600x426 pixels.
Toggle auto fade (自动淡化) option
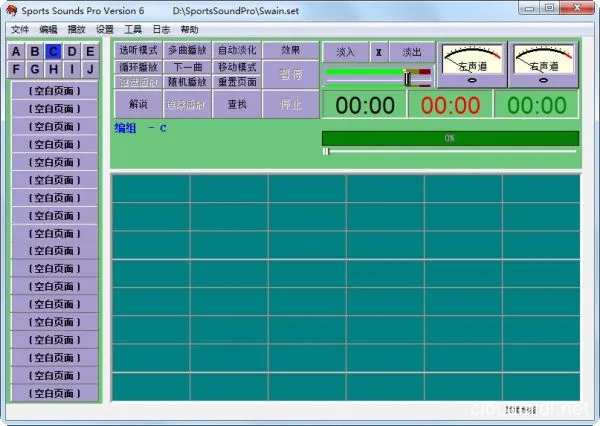(x=237, y=50)
